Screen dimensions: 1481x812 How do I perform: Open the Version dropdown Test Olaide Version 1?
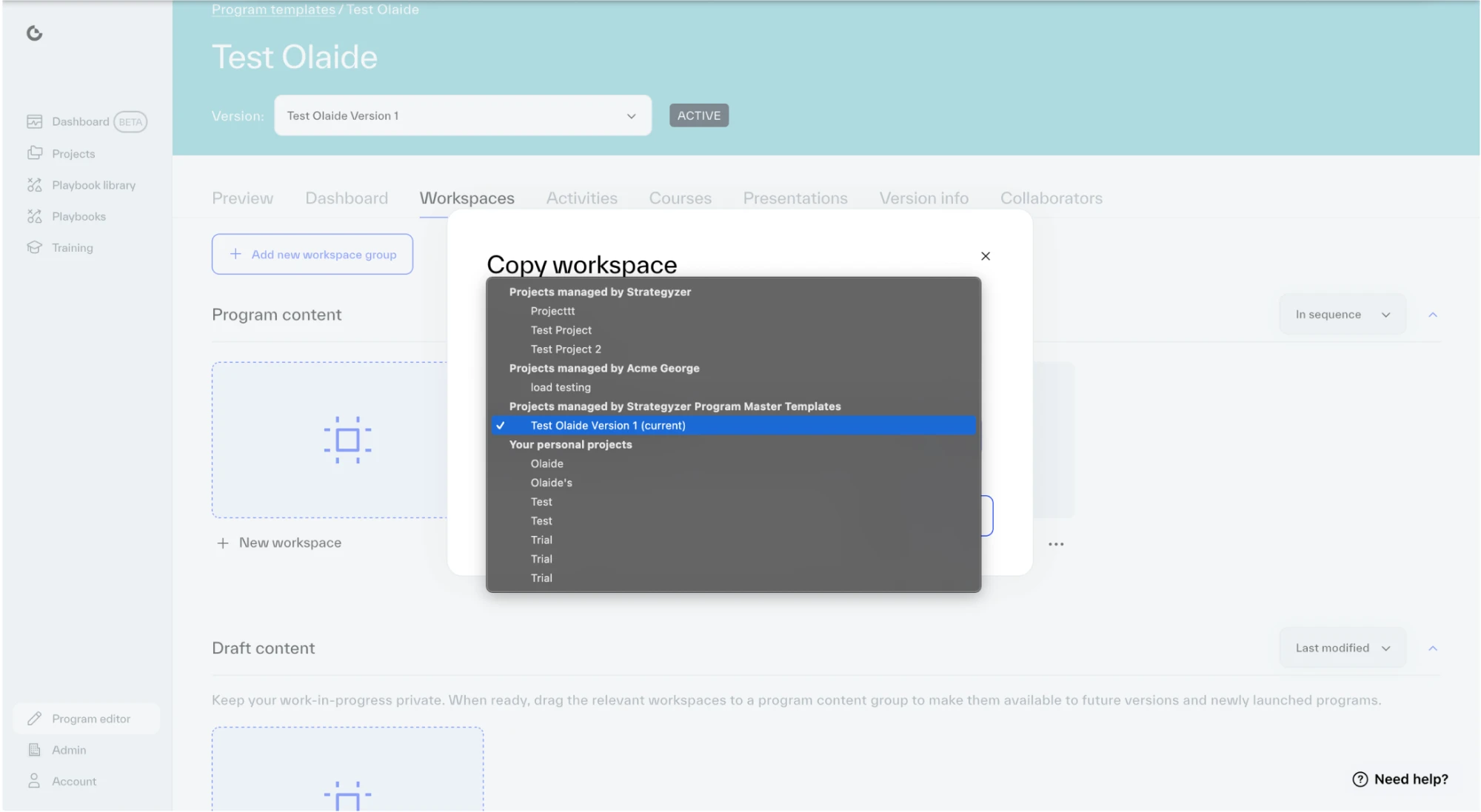[x=463, y=115]
